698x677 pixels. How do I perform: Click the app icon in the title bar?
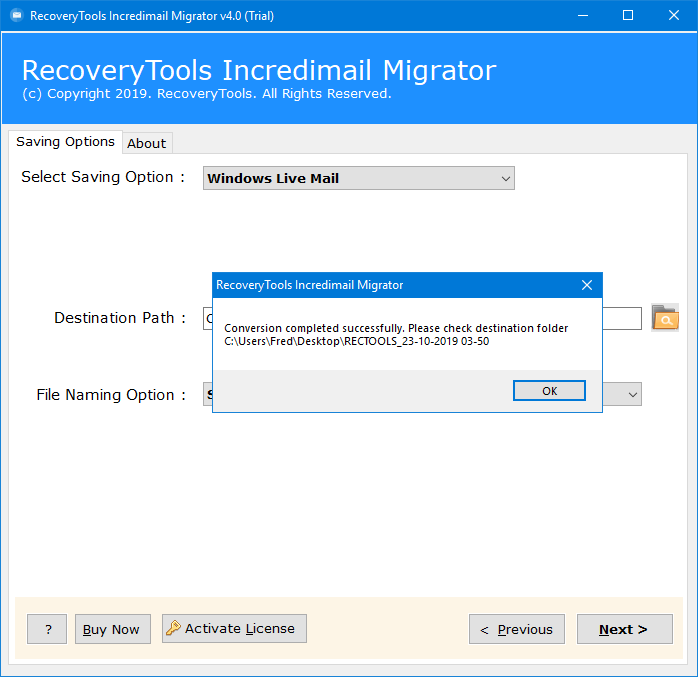pyautogui.click(x=17, y=16)
